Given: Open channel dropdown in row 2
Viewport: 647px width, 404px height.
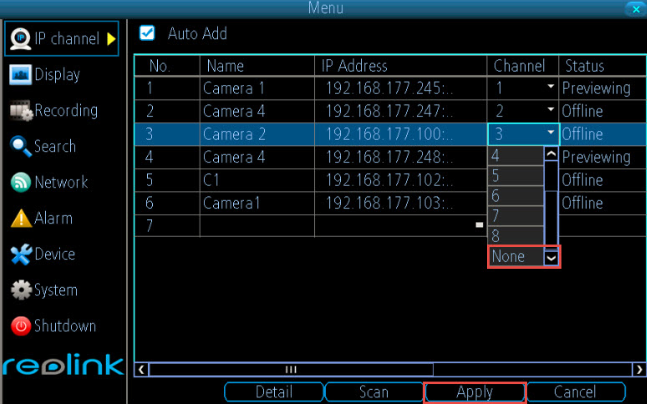Looking at the screenshot, I should [x=550, y=109].
